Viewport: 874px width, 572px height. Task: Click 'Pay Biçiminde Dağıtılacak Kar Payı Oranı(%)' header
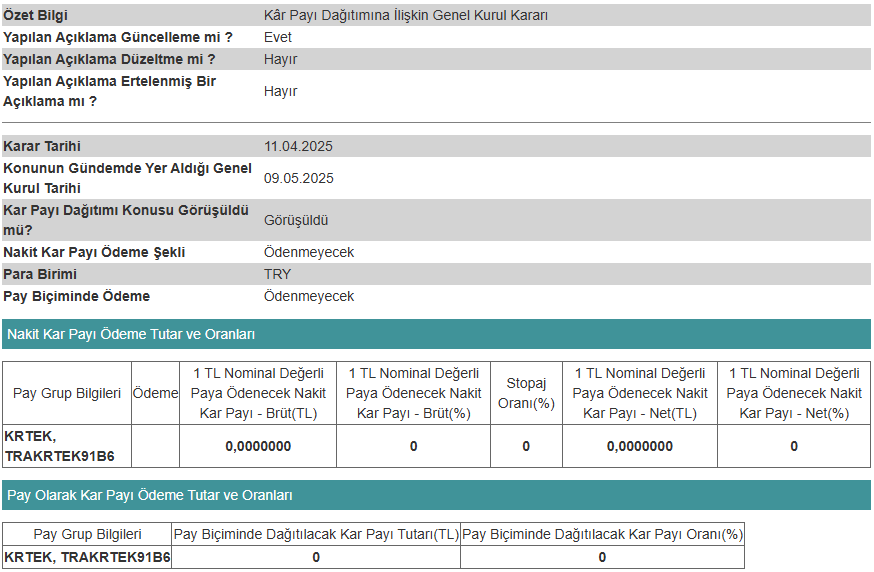(x=603, y=534)
